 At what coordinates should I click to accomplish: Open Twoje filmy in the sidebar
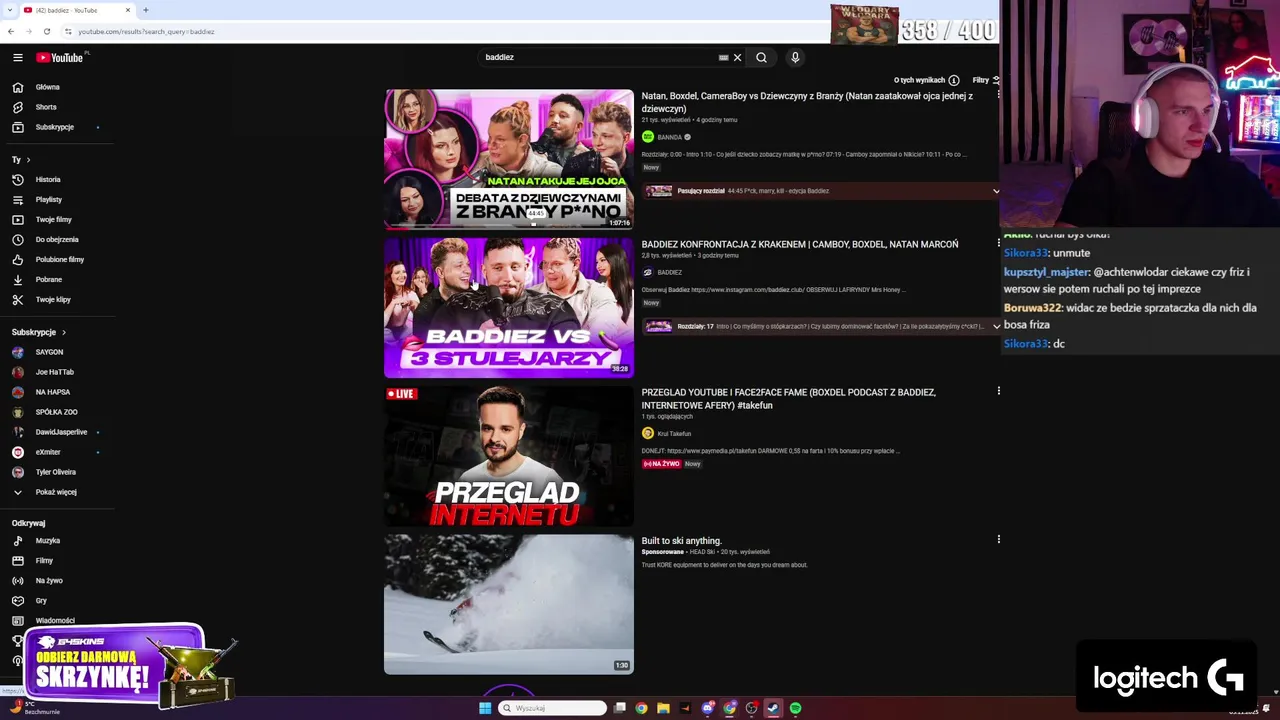[54, 220]
